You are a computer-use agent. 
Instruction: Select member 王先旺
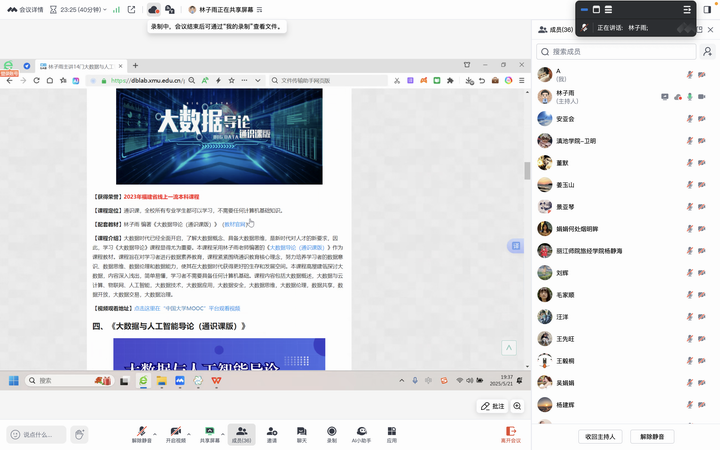pyautogui.click(x=565, y=339)
